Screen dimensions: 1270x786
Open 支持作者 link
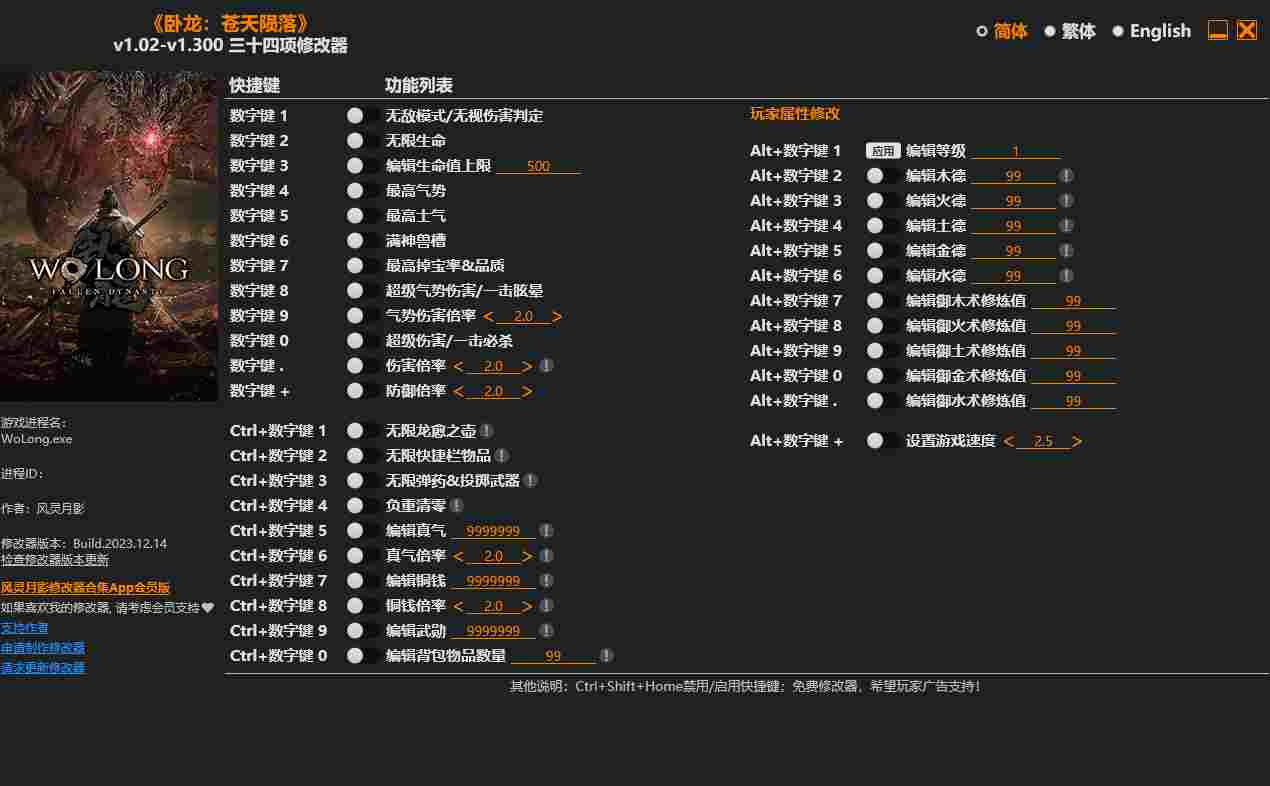pos(24,628)
